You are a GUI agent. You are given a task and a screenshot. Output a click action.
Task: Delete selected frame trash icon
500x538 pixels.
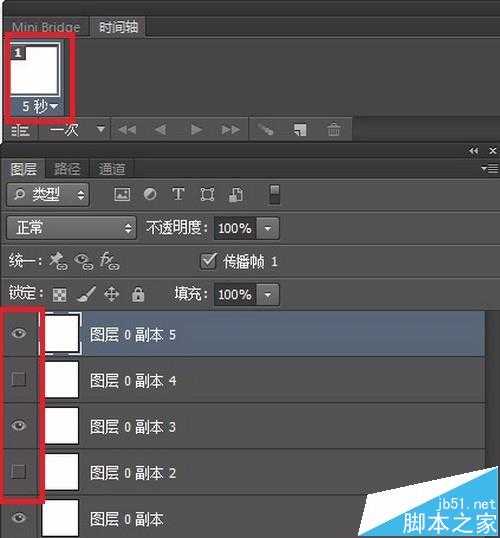tap(334, 130)
